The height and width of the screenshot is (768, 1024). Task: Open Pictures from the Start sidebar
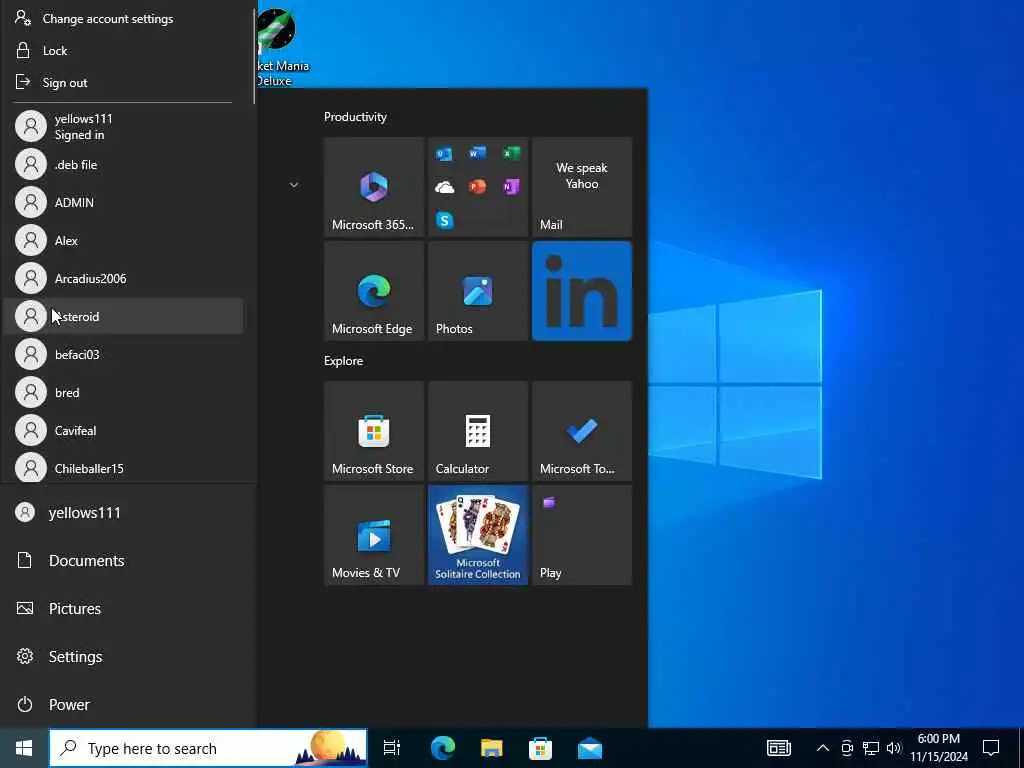point(128,609)
